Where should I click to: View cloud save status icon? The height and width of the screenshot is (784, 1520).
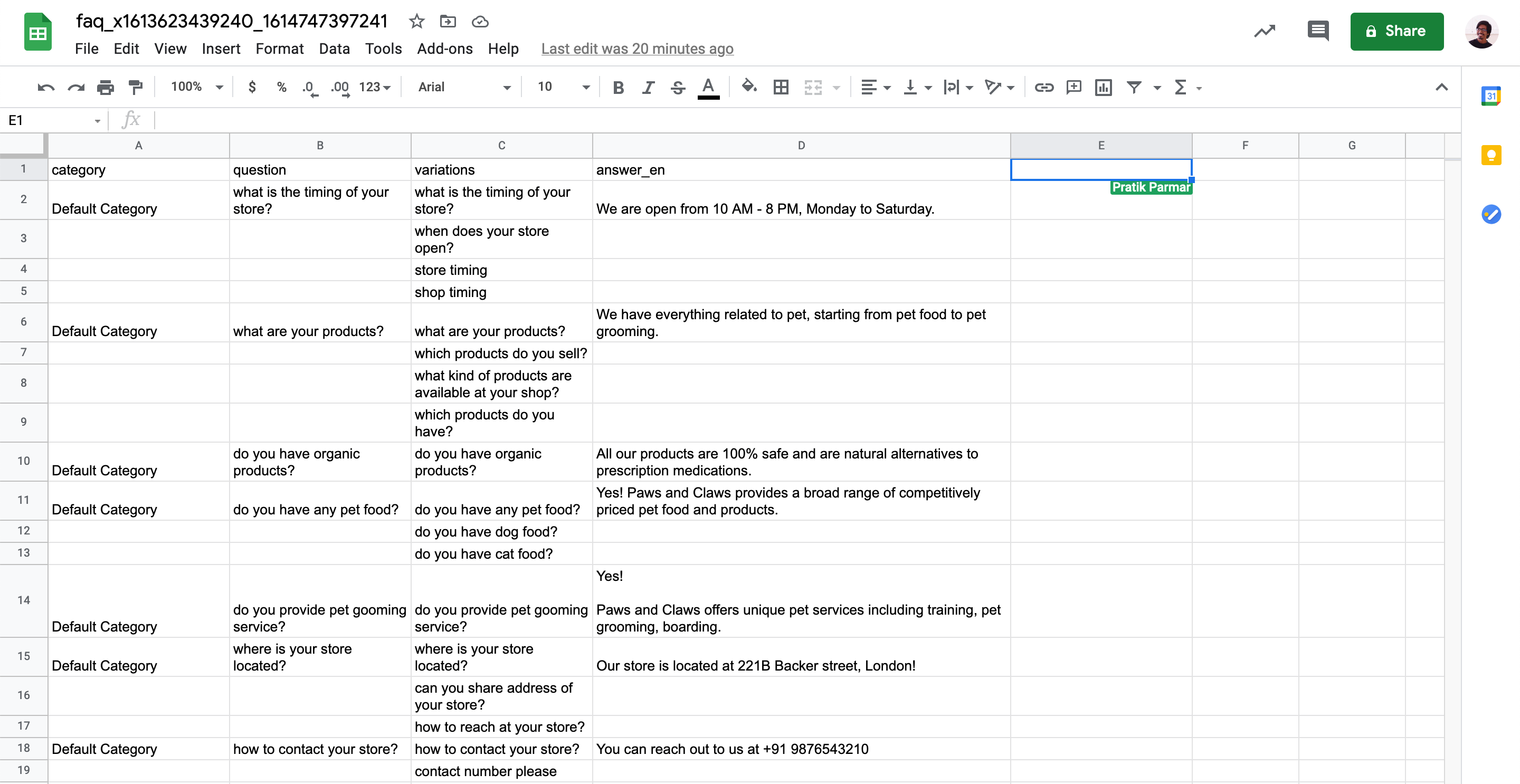480,22
